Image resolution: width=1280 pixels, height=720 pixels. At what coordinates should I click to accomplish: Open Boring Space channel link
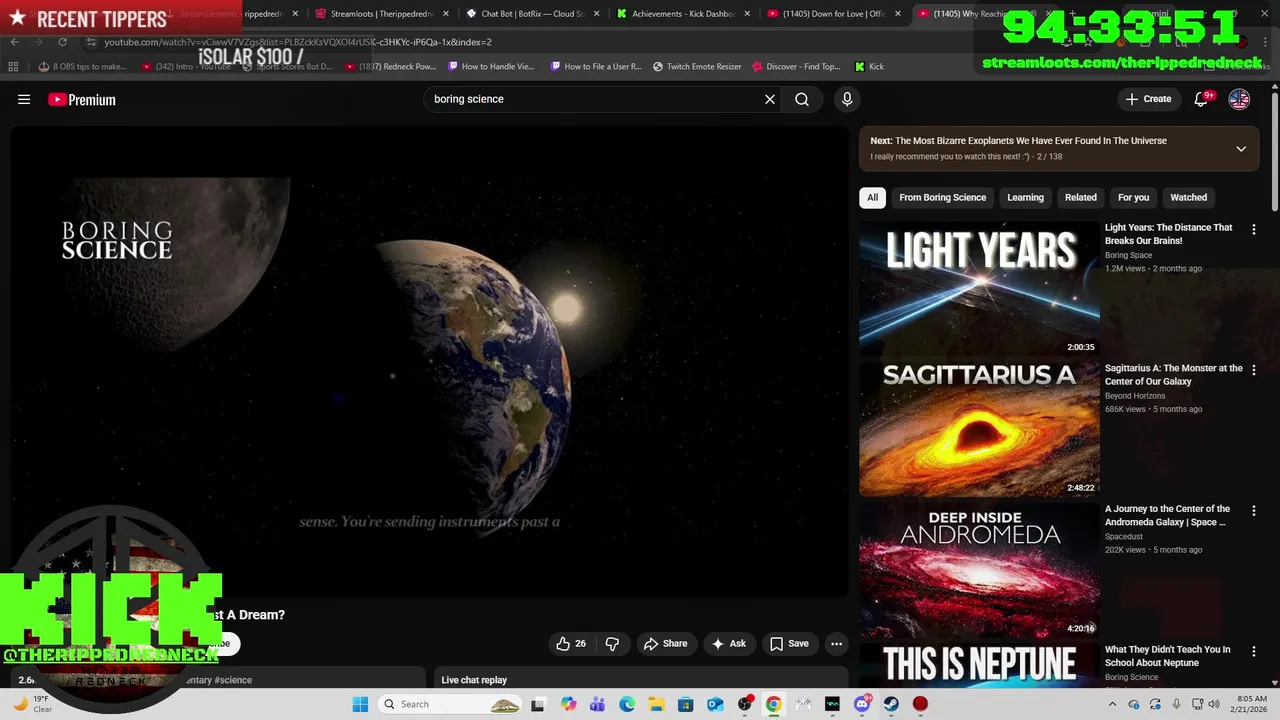coord(1128,255)
